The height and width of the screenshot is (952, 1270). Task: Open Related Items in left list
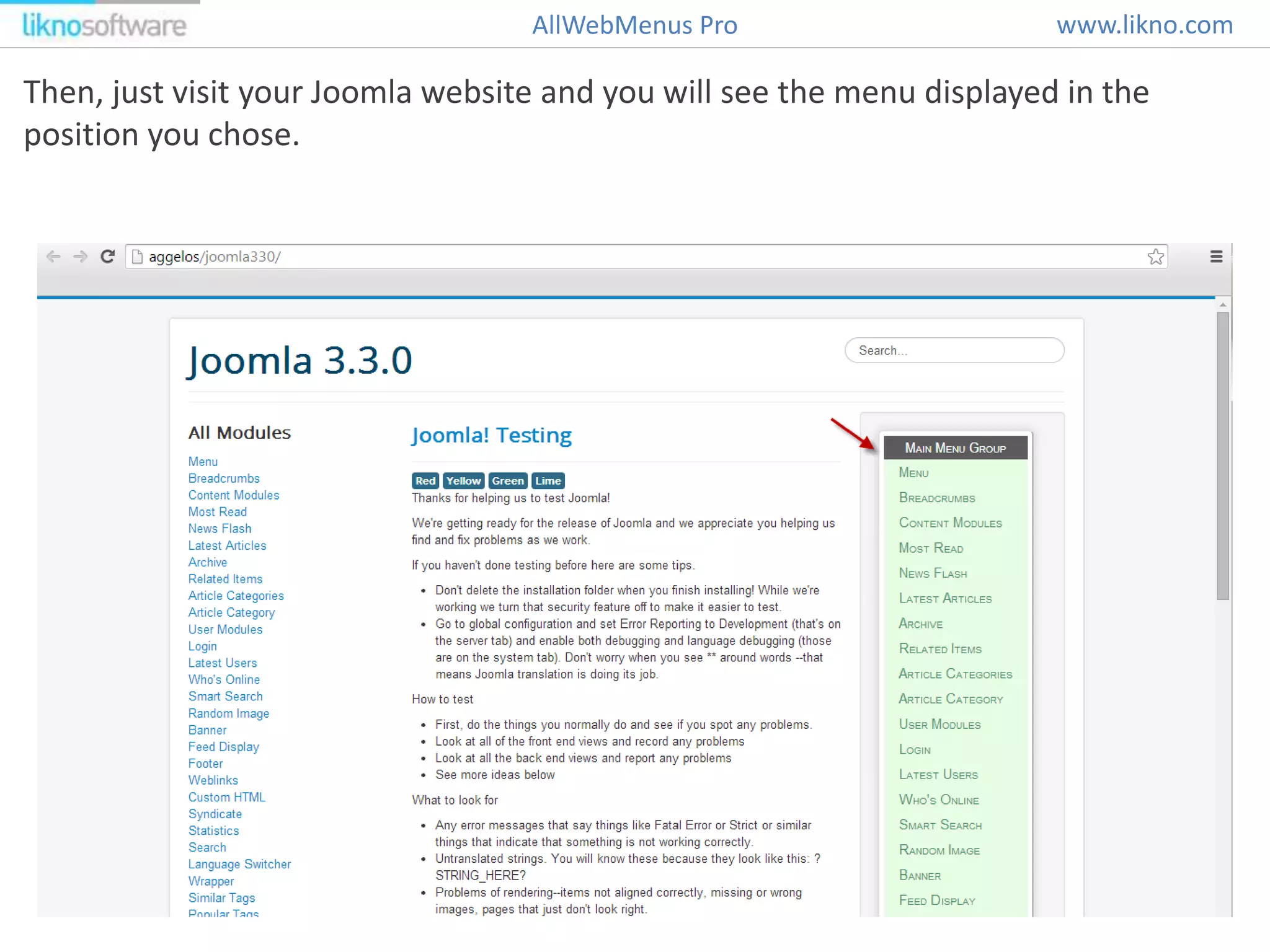click(x=226, y=579)
